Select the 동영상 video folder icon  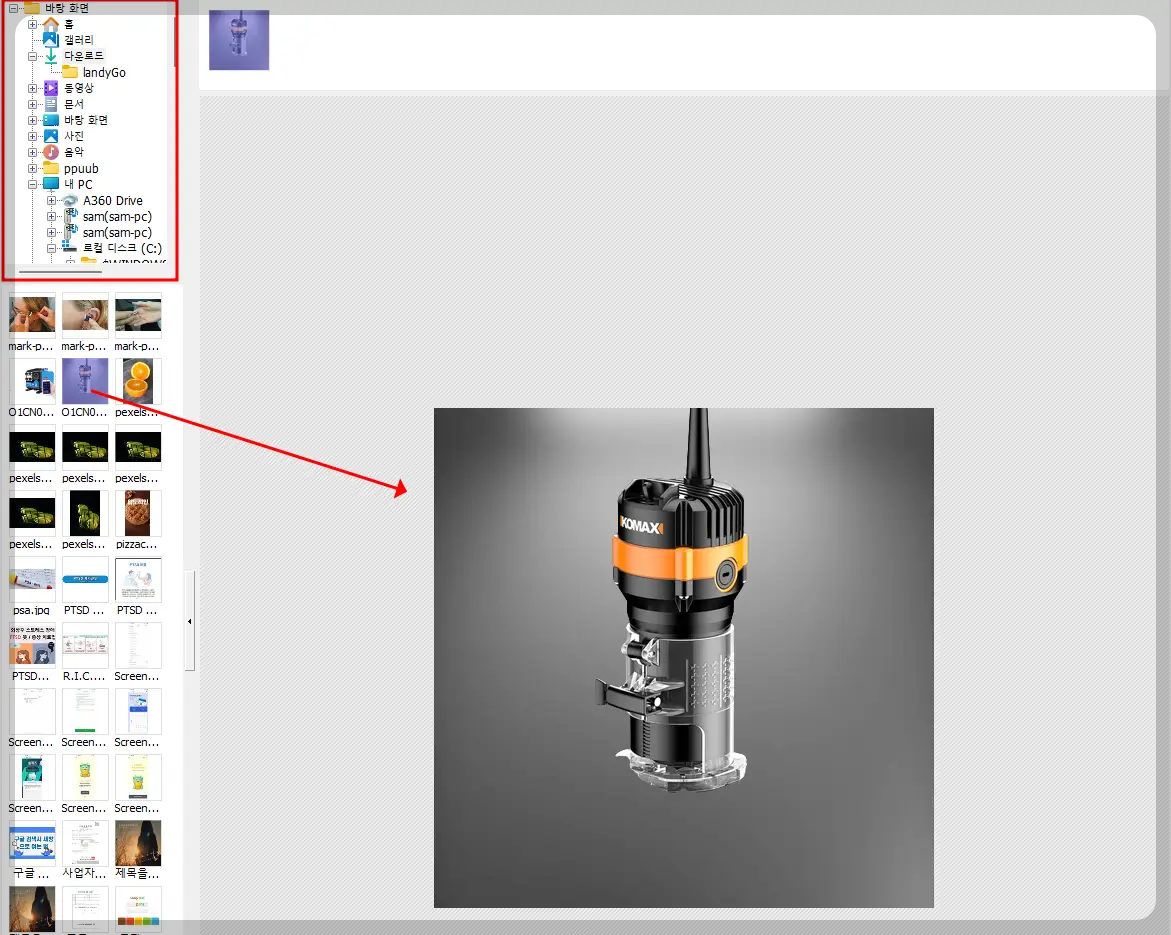pos(51,88)
